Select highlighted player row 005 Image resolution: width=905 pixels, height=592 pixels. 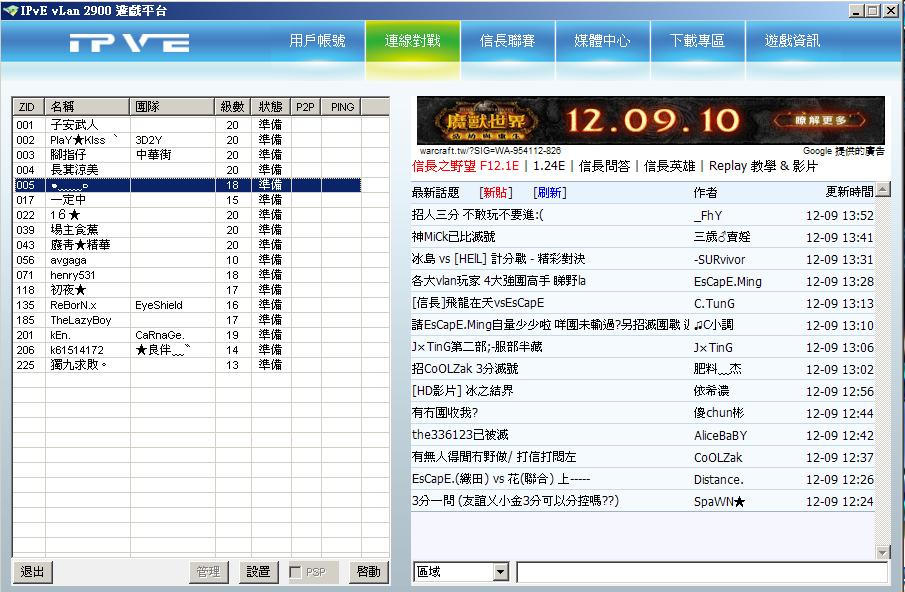[187, 185]
